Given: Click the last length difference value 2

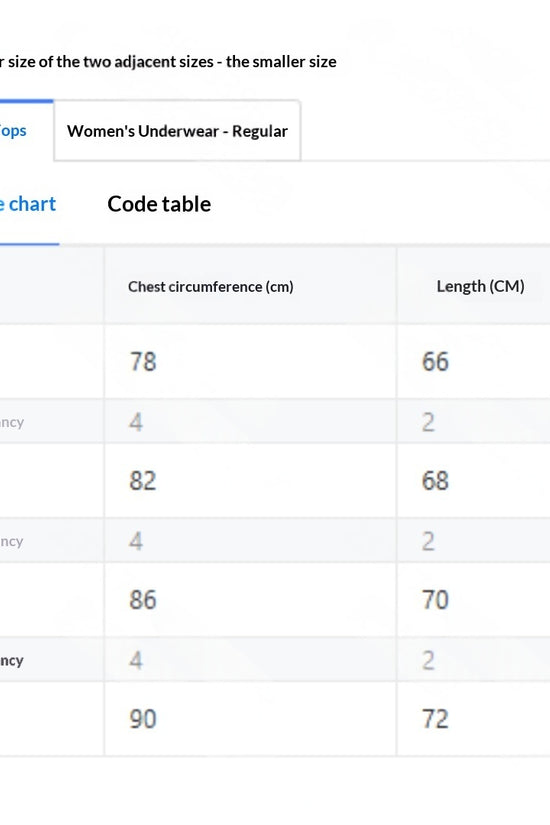Looking at the screenshot, I should coord(428,660).
